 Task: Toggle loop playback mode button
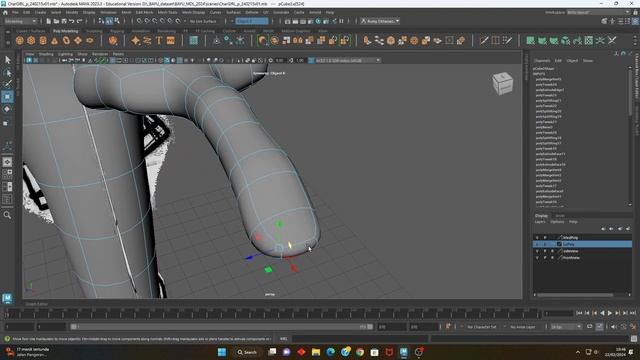pyautogui.click(x=590, y=327)
